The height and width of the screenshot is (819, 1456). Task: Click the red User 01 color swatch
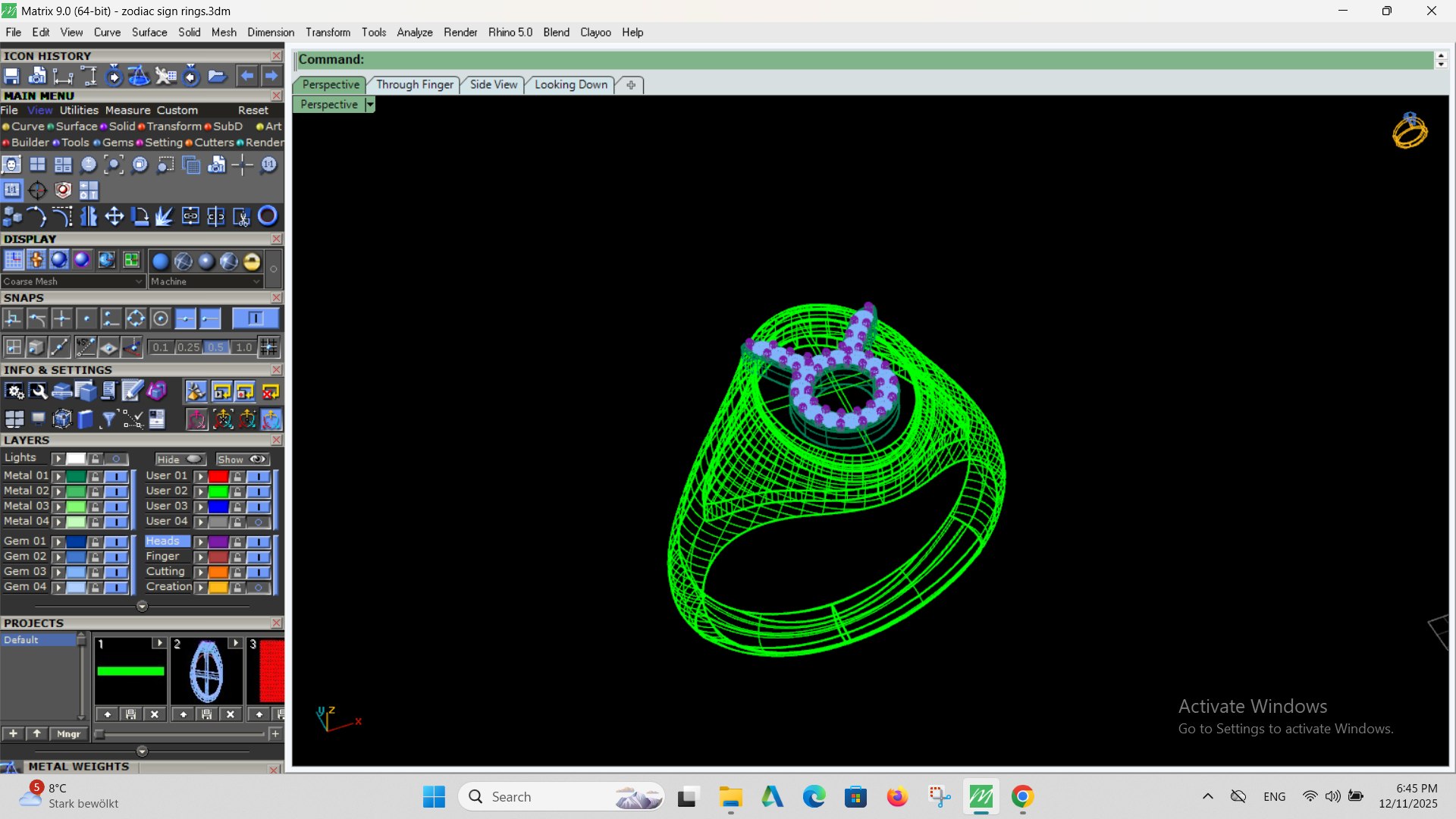(x=218, y=476)
